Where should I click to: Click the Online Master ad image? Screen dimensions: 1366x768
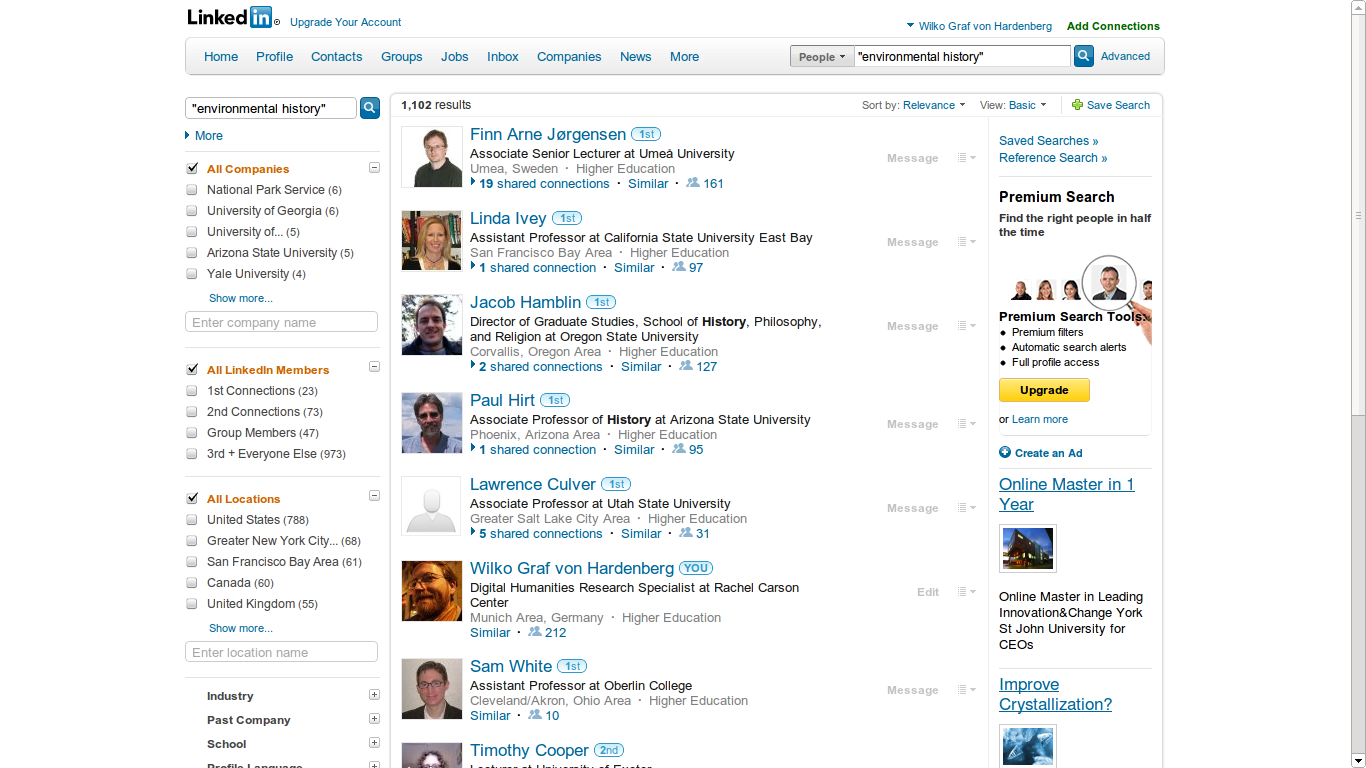pos(1028,549)
